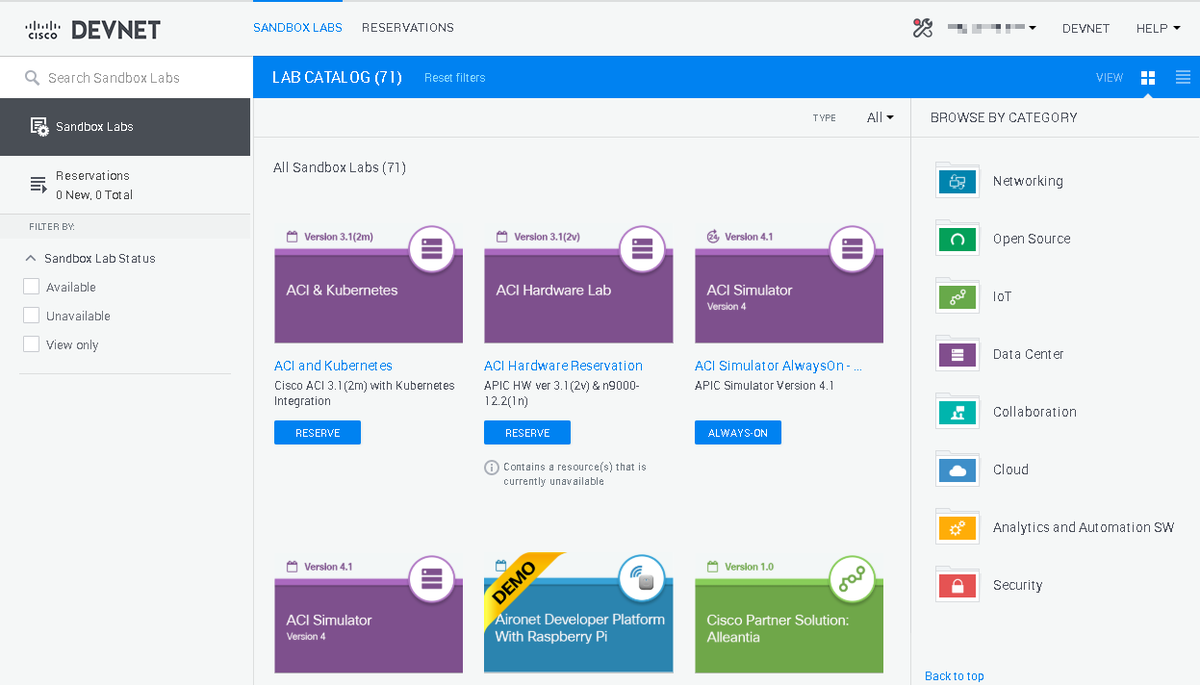
Task: Click the Collaboration category folder icon
Action: click(957, 412)
